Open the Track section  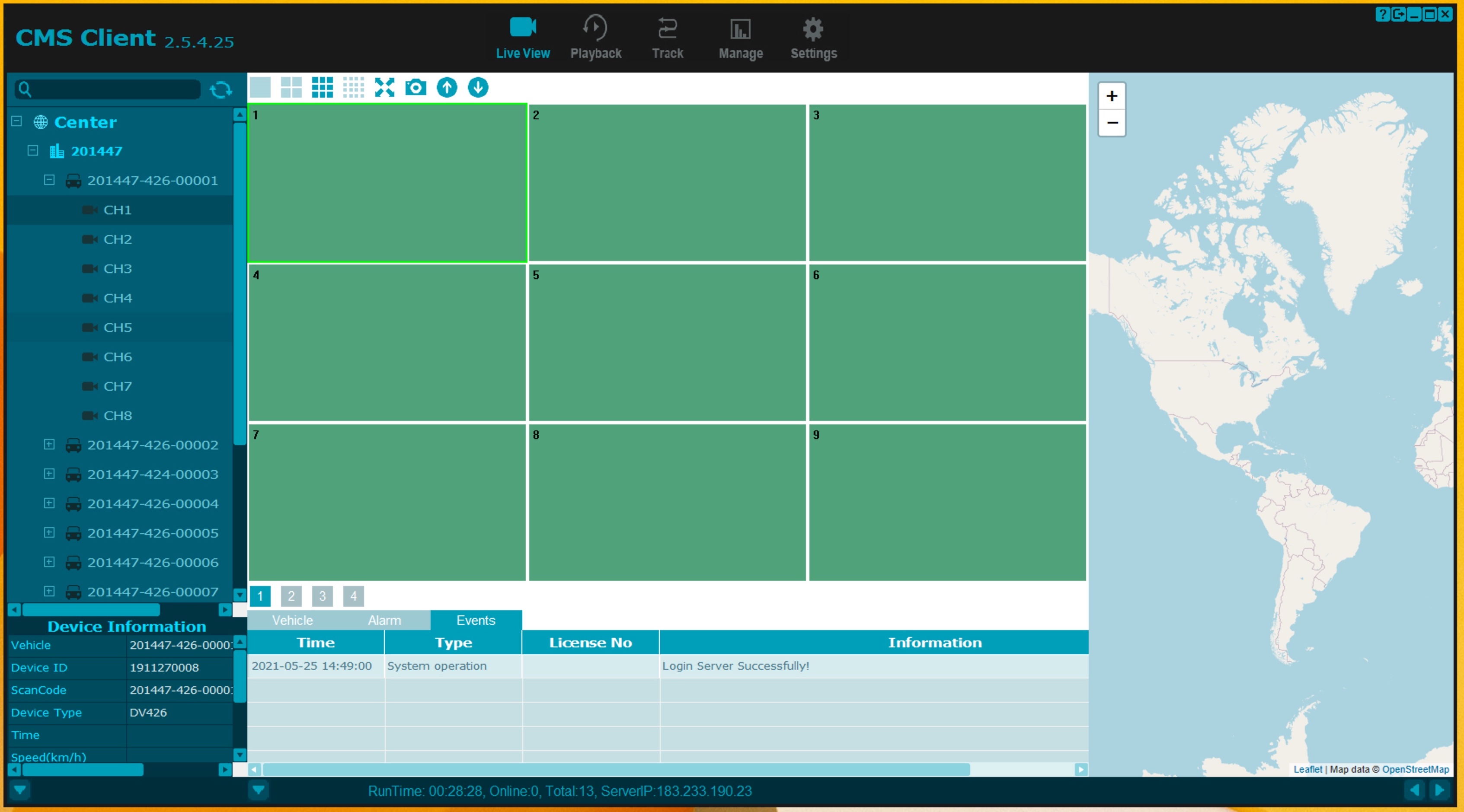click(x=667, y=38)
